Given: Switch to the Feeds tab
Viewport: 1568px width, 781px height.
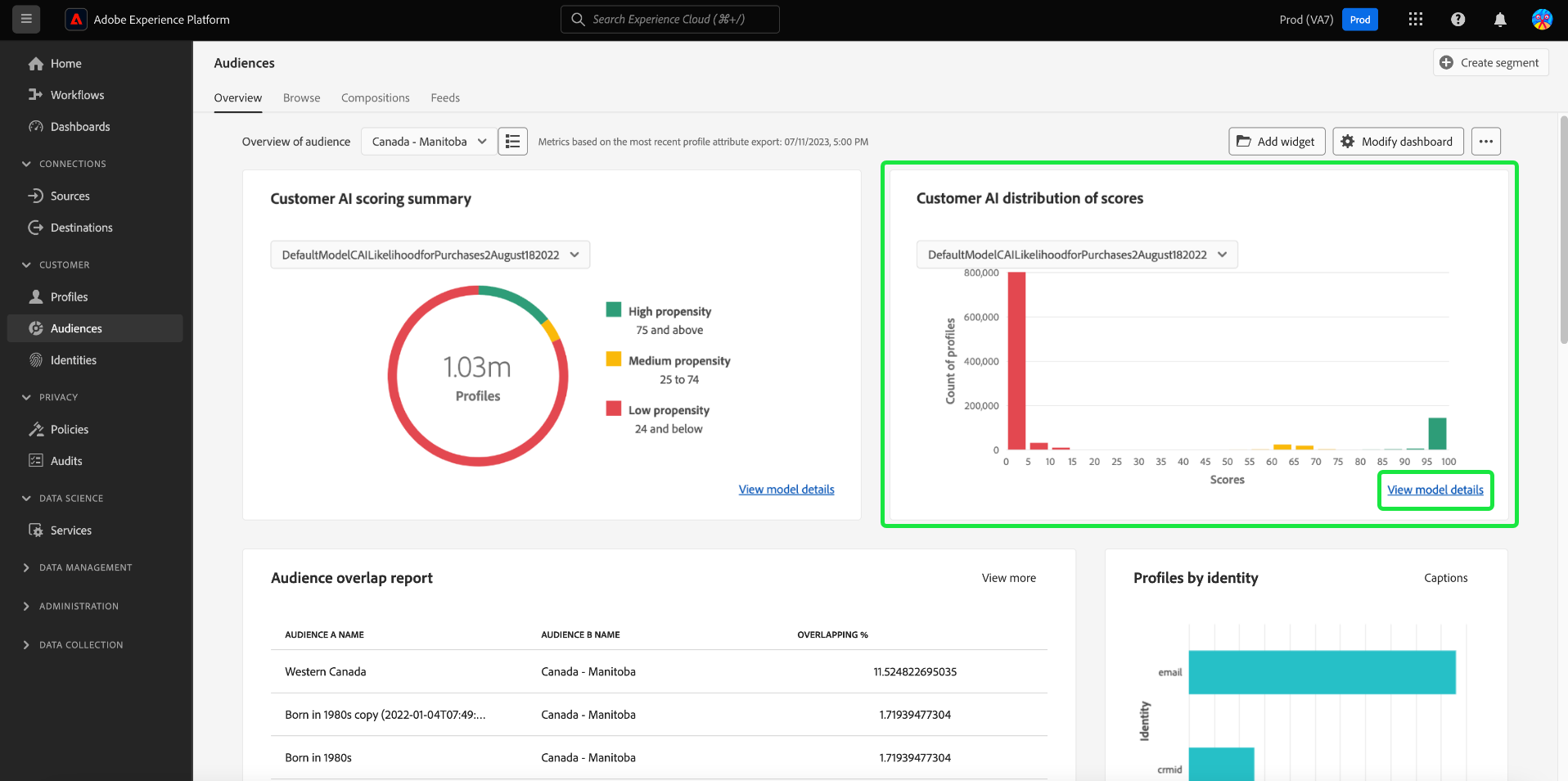Looking at the screenshot, I should (x=445, y=98).
